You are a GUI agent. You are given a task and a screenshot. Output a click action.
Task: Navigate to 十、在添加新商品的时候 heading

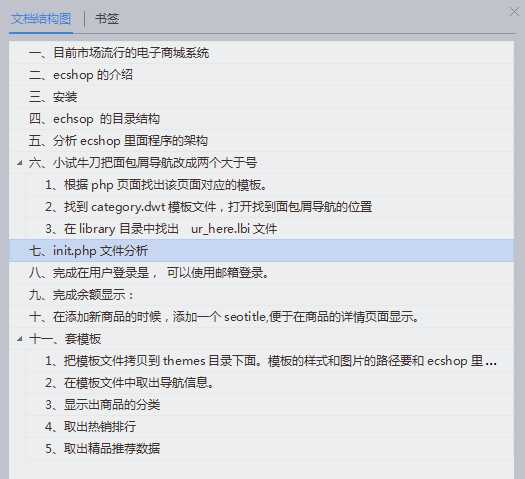pyautogui.click(x=224, y=317)
